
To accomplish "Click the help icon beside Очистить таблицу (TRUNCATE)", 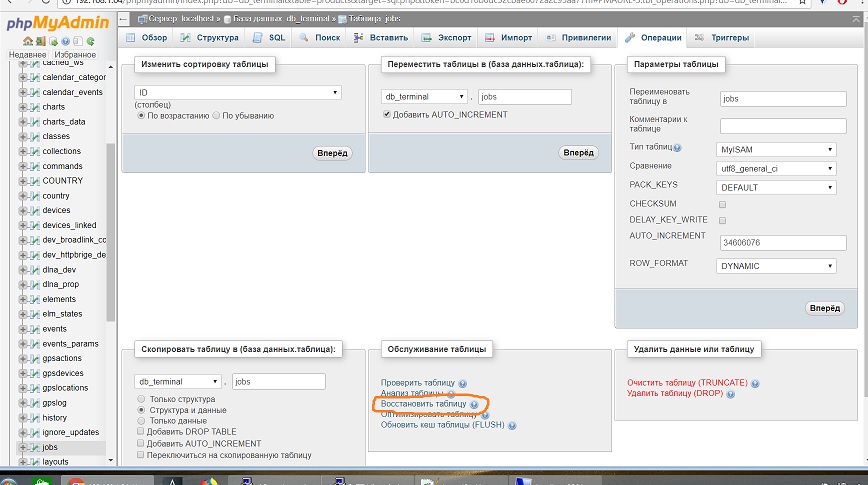I will click(x=755, y=383).
